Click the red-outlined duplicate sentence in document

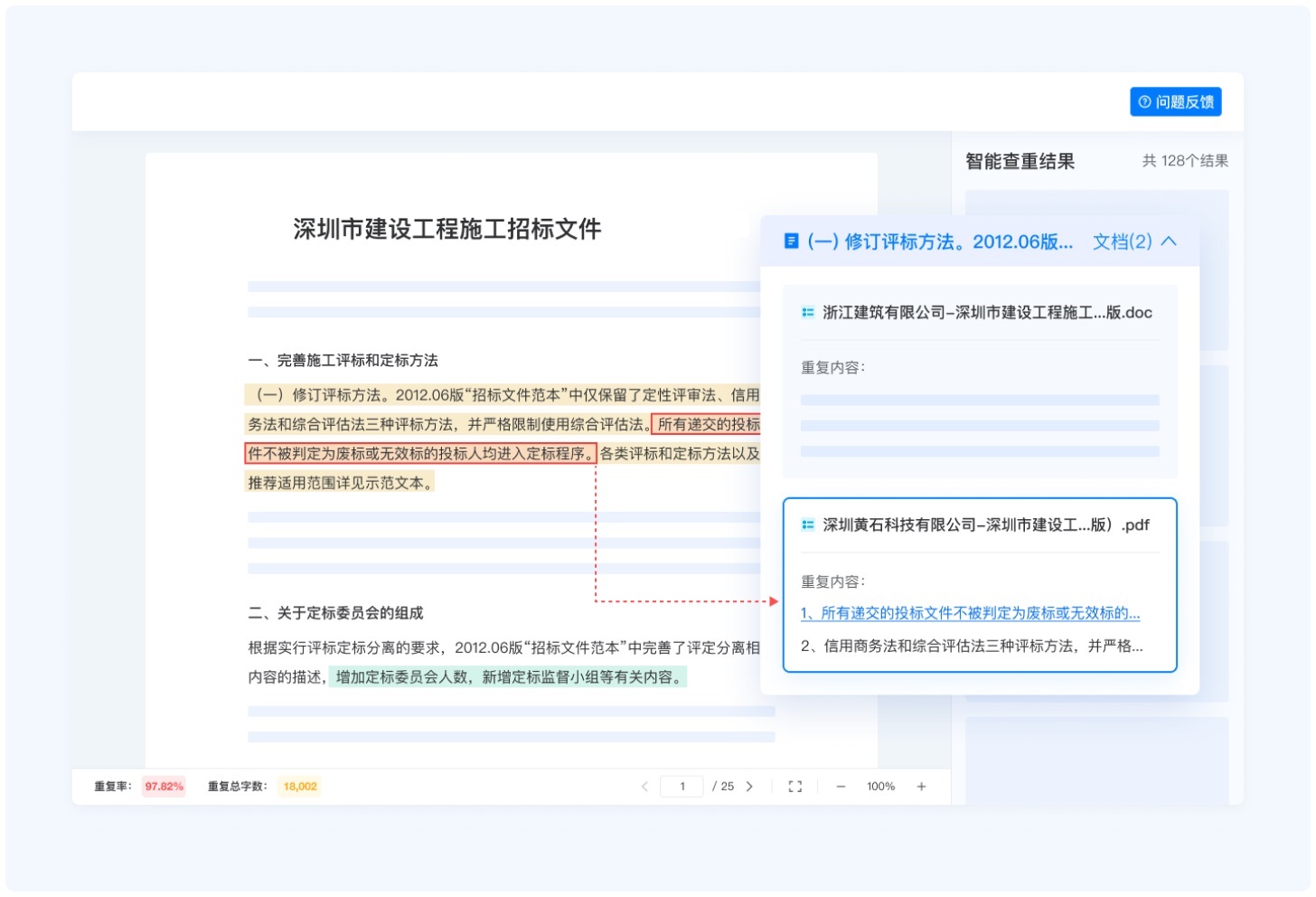pyautogui.click(x=420, y=454)
